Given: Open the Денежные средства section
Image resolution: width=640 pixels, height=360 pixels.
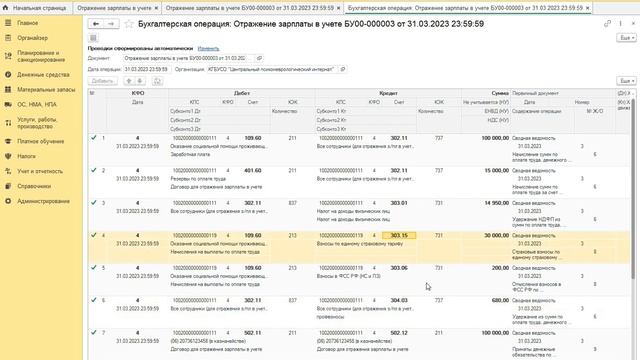Looking at the screenshot, I should (43, 75).
